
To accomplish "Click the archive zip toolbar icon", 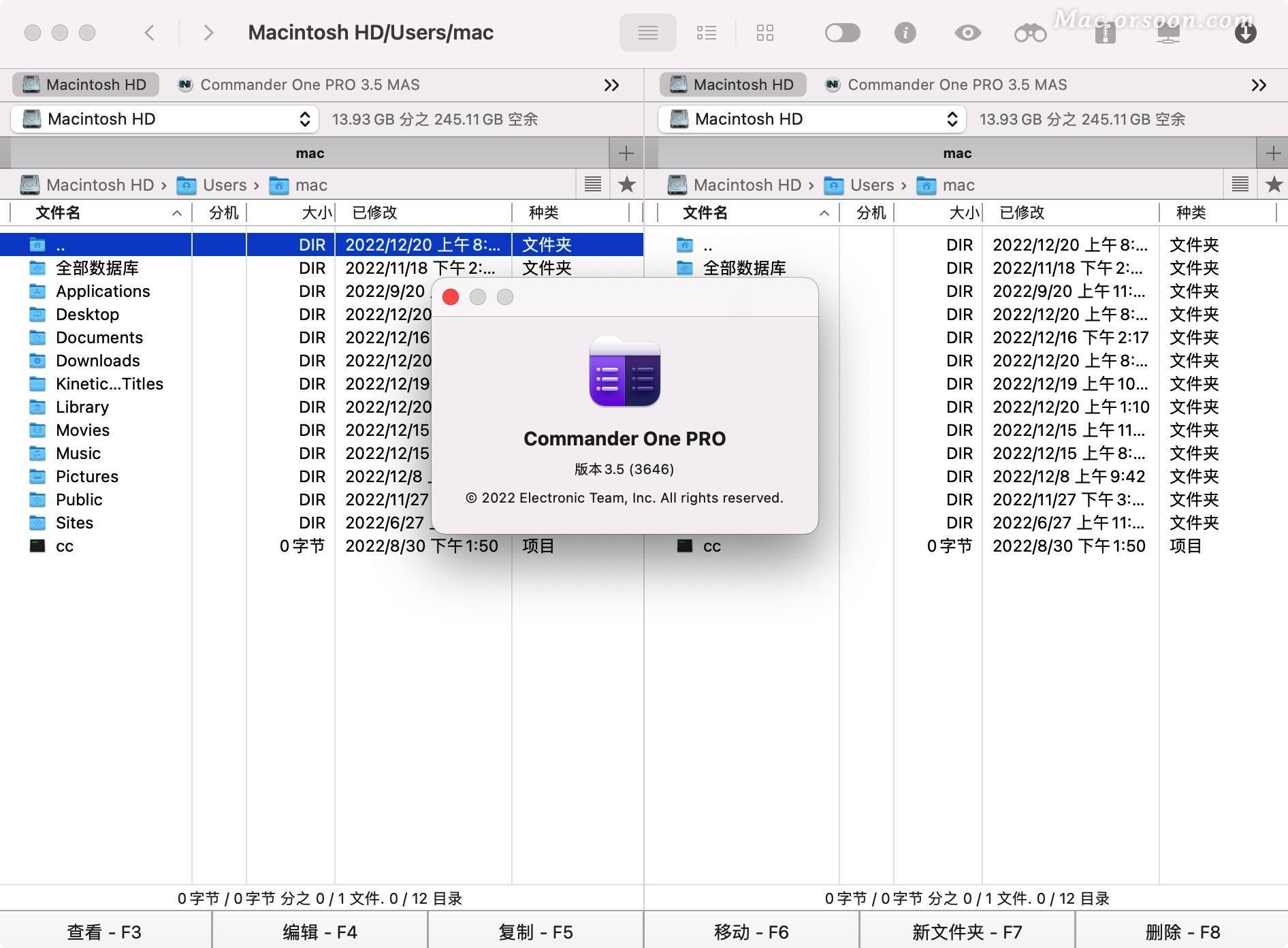I will click(x=1105, y=33).
